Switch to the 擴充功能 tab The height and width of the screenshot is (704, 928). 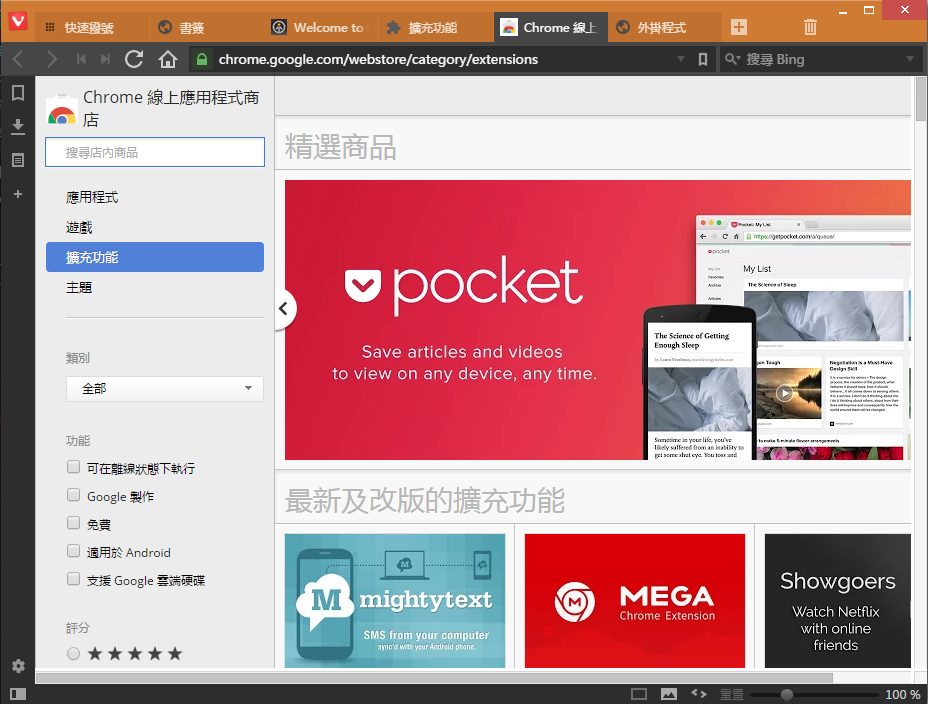click(434, 27)
